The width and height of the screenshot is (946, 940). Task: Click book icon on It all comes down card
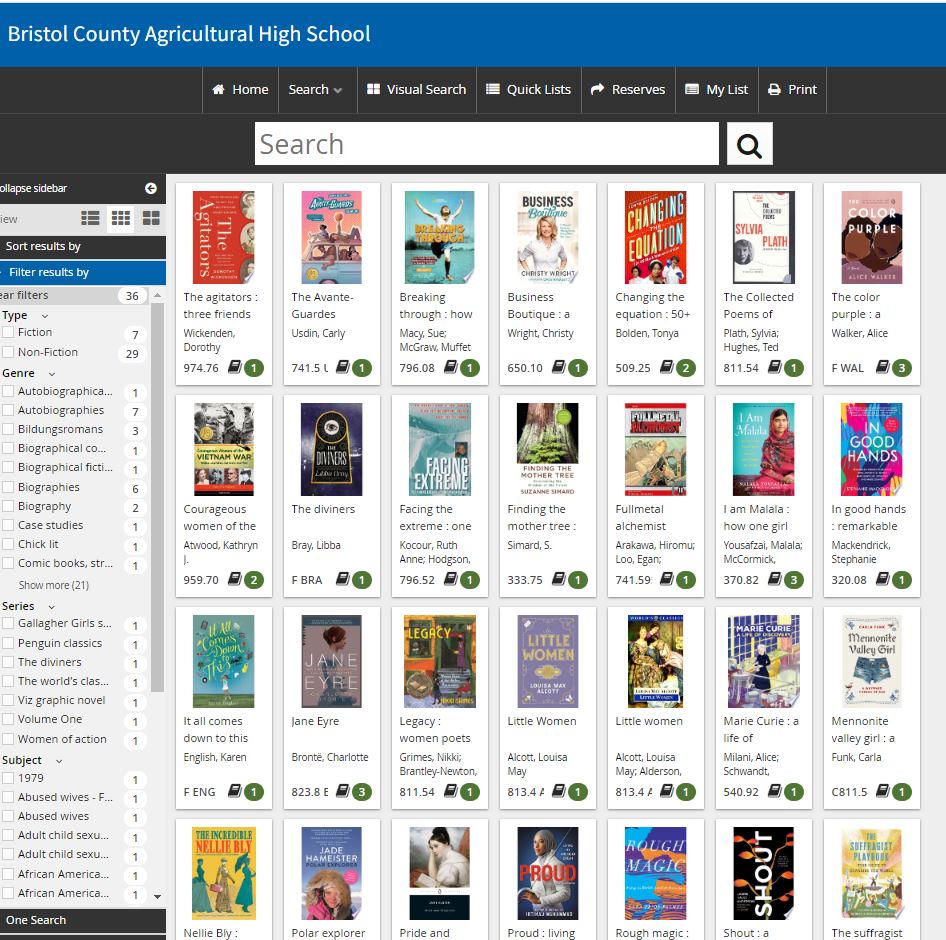click(x=235, y=790)
